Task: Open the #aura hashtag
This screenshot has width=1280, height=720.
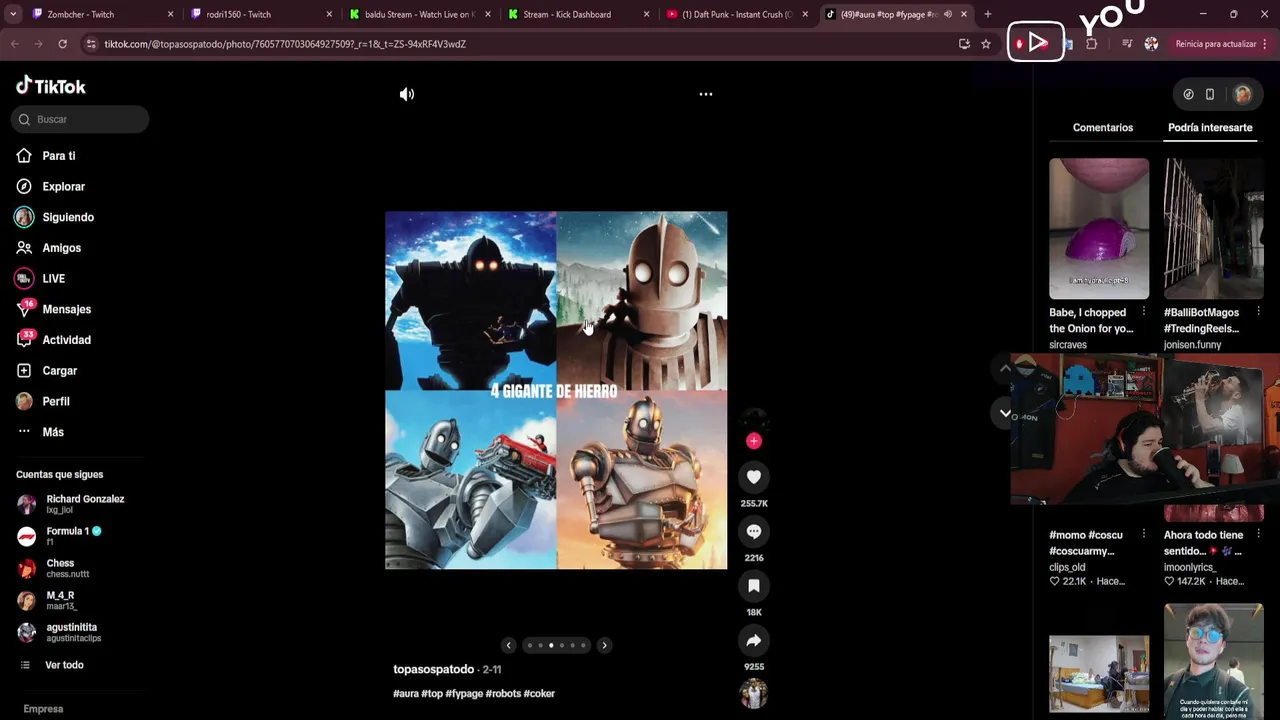Action: pos(406,693)
